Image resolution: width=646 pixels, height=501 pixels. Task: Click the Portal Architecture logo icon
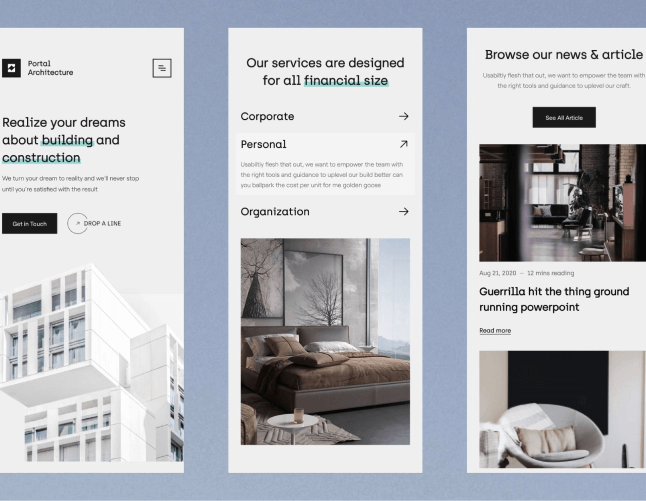pyautogui.click(x=11, y=68)
